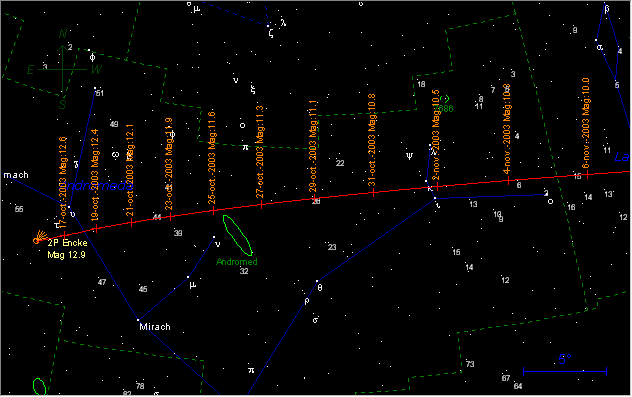632x397 pixels.
Task: Select the 29-oct.-2003 Mag:11.1 tick mark
Action: point(314,197)
